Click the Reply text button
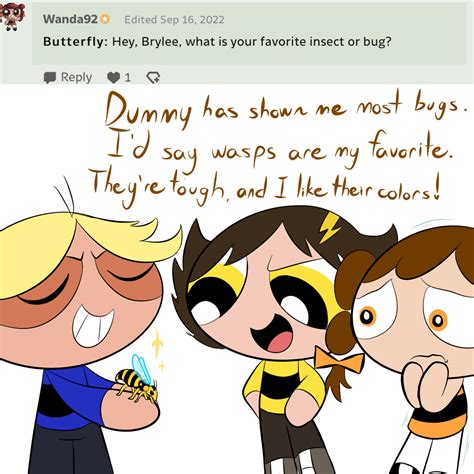Screen dimensions: 474x474 click(x=76, y=77)
